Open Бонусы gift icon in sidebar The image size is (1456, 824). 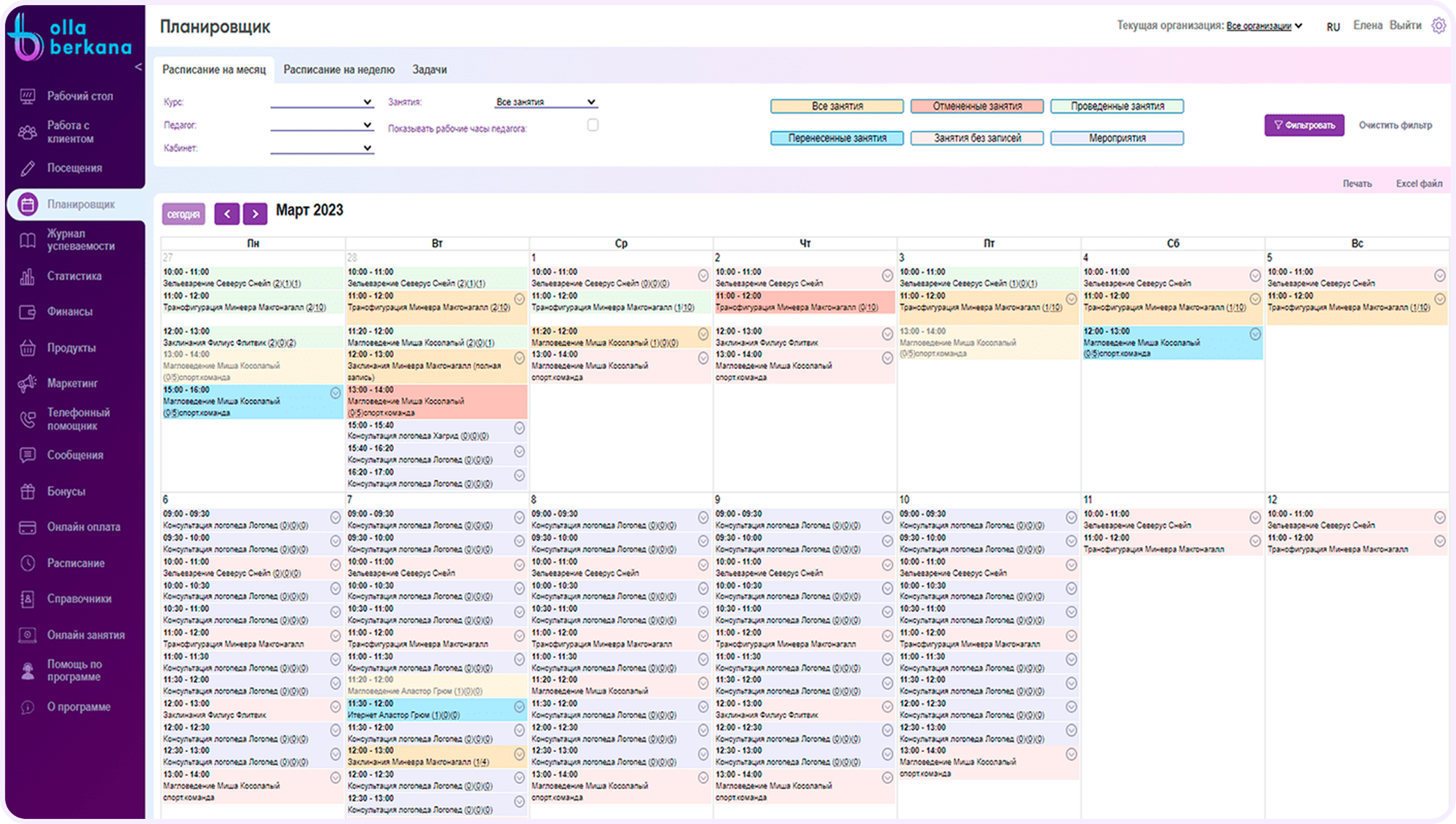click(28, 491)
